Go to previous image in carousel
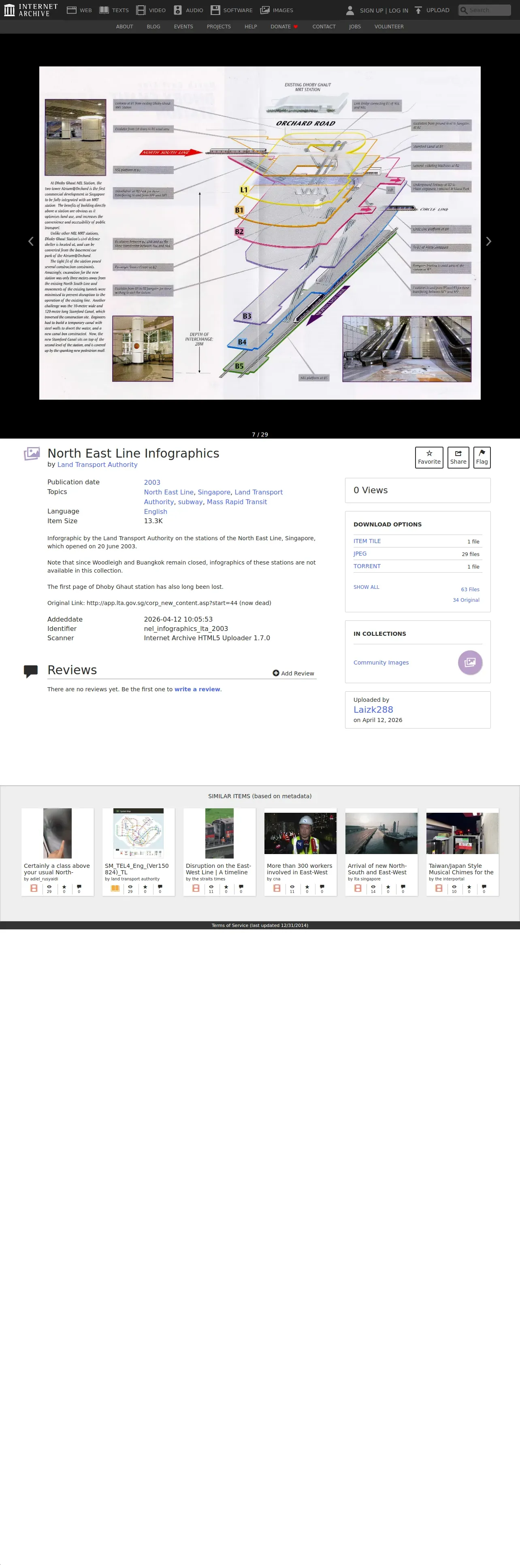This screenshot has width=520, height=1568. pyautogui.click(x=30, y=241)
